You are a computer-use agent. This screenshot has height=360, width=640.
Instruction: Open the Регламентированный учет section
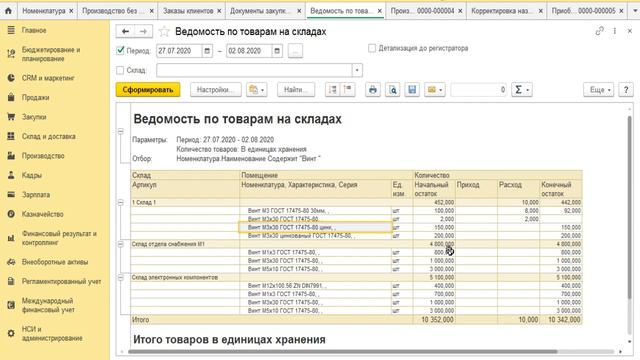click(x=61, y=281)
